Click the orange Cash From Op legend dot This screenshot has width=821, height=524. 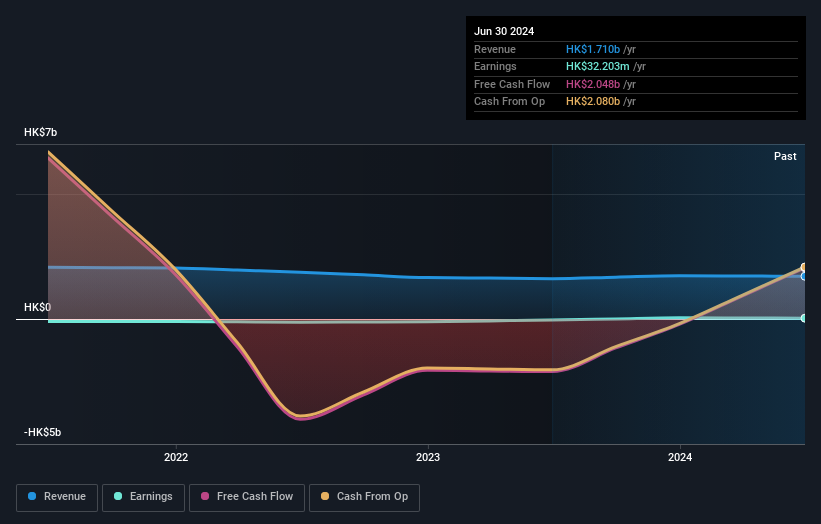(325, 496)
